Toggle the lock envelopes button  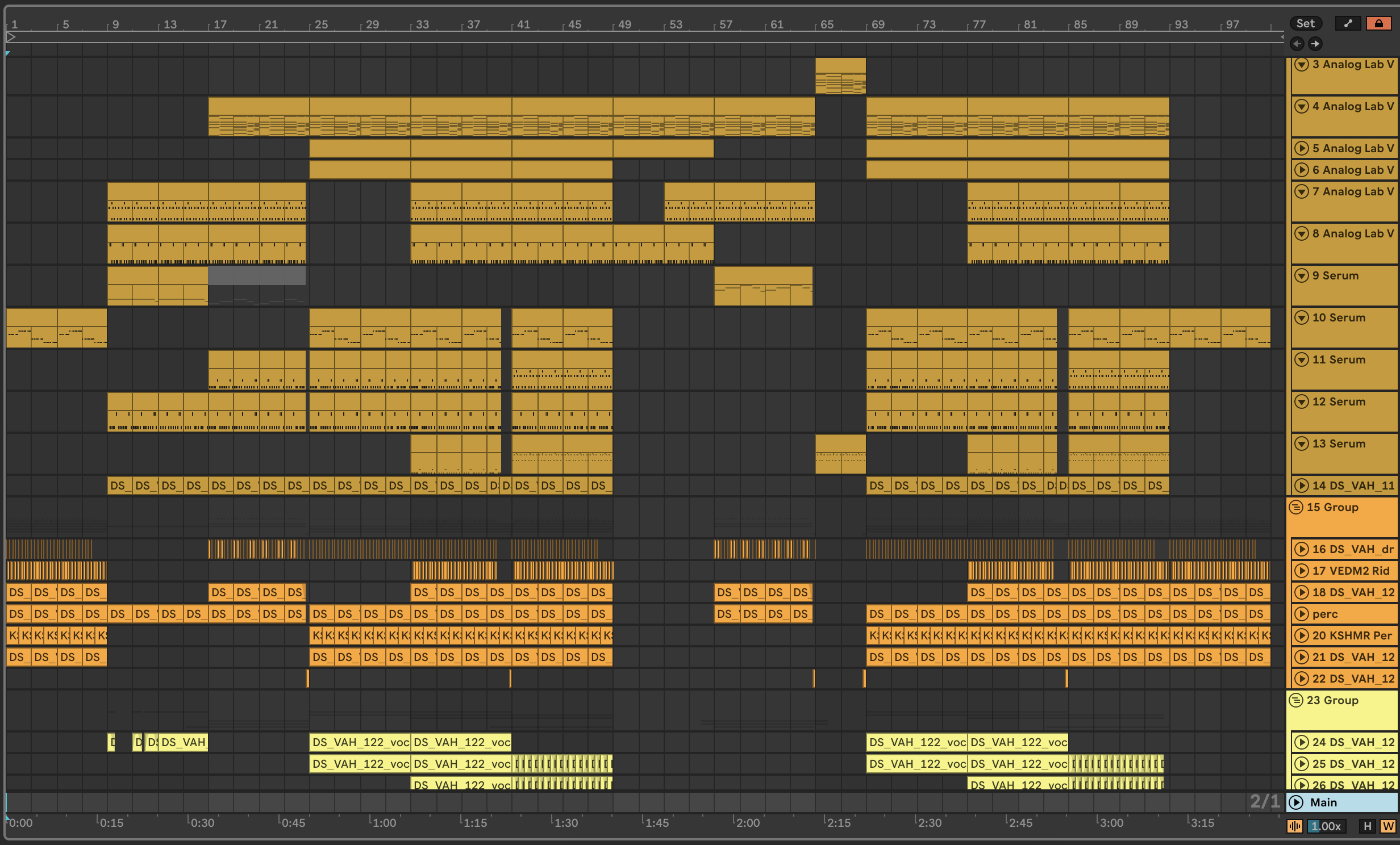click(1378, 23)
